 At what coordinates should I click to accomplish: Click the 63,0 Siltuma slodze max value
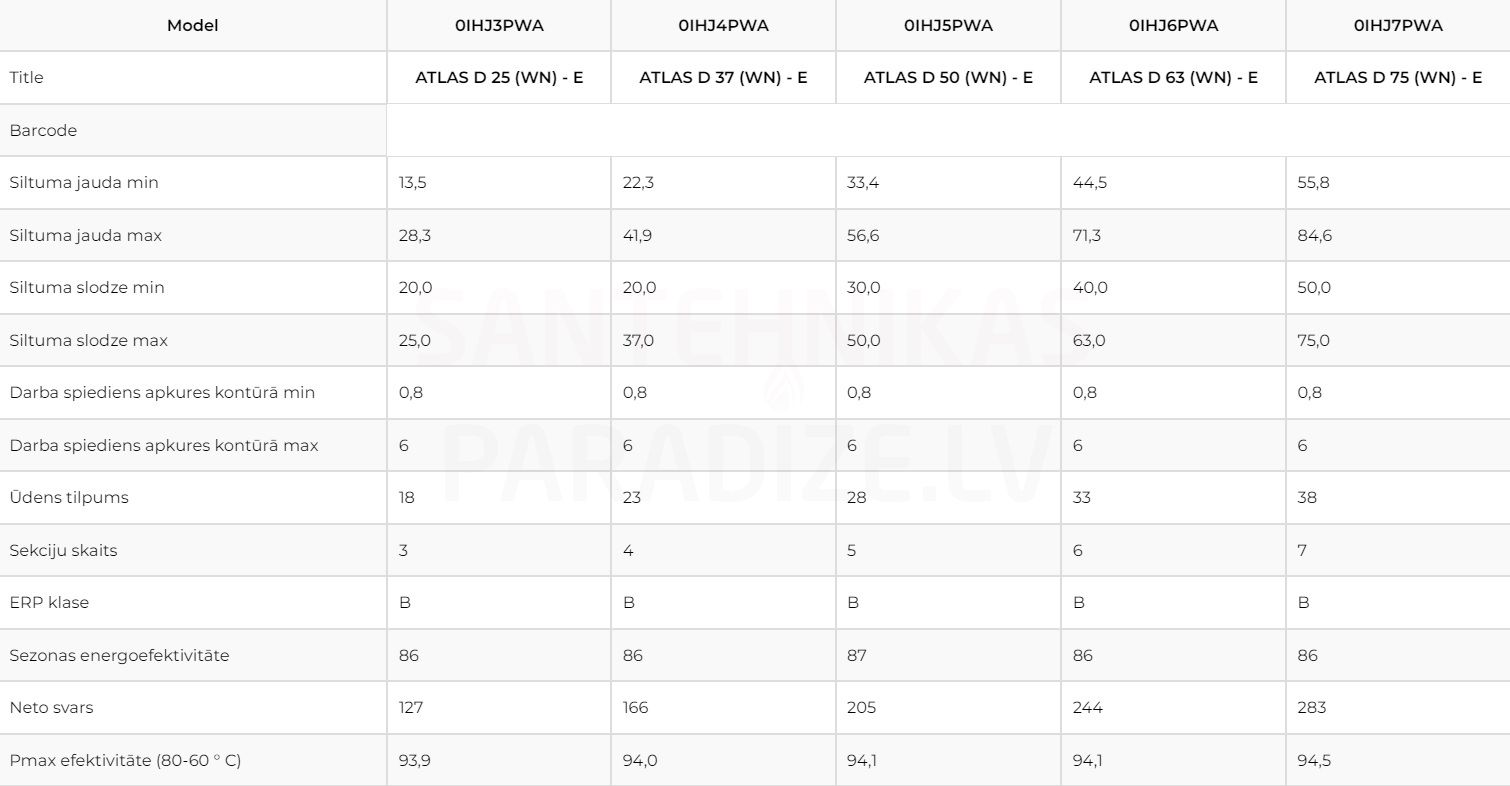pyautogui.click(x=1089, y=341)
